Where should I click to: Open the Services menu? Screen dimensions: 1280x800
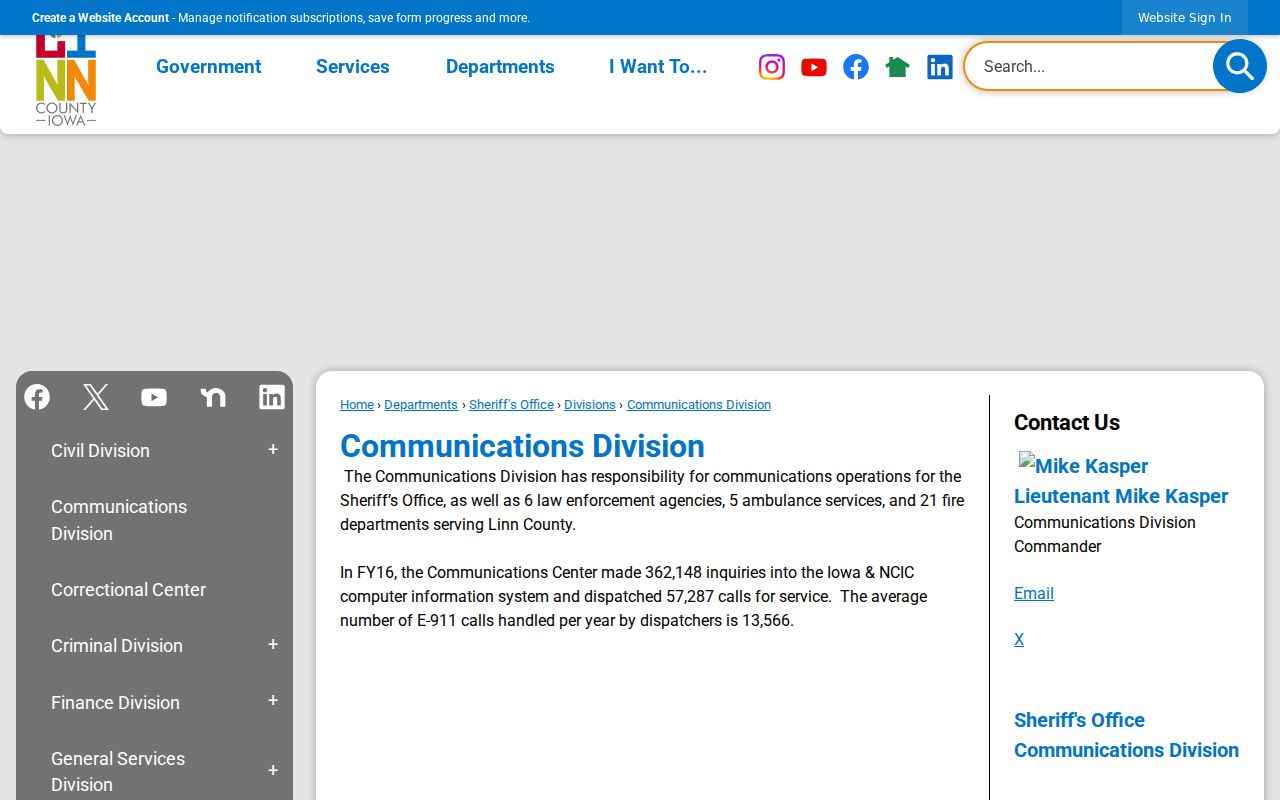(x=353, y=67)
